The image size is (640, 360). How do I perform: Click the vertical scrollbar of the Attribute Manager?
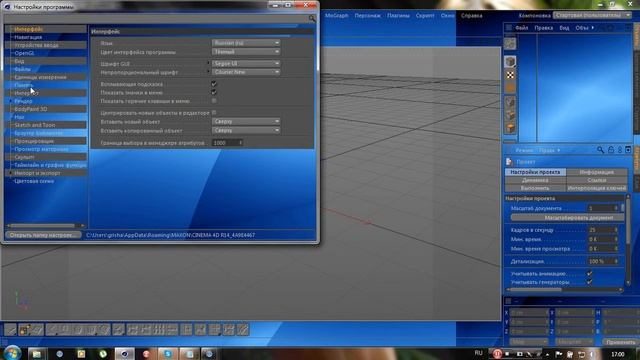point(628,241)
